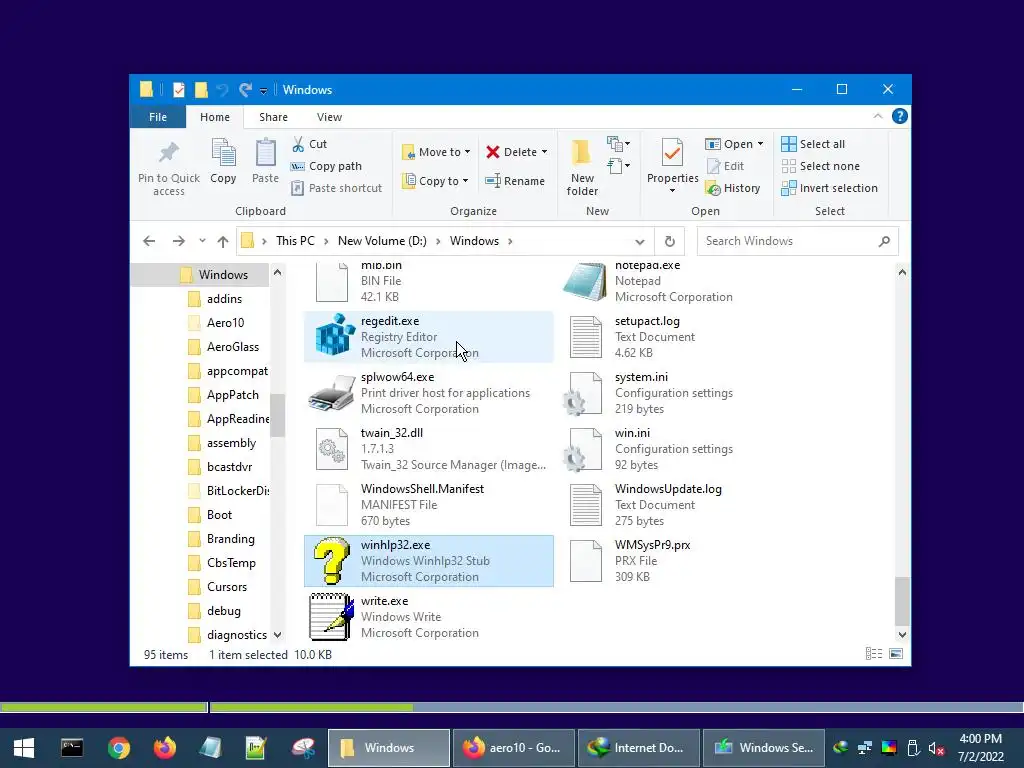Click the Cut scissors icon
This screenshot has width=1024, height=768.
(298, 144)
